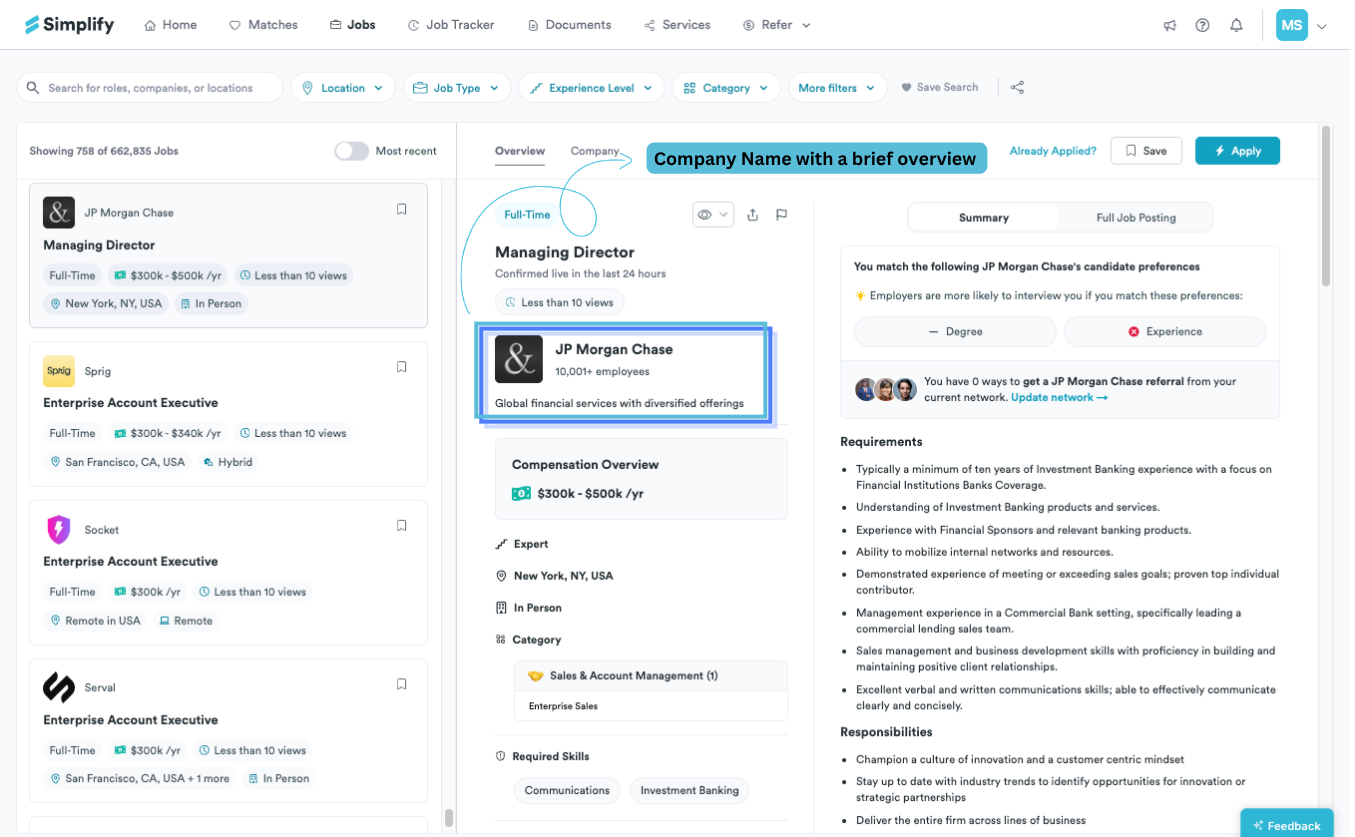Open the announcements megaphone icon

pyautogui.click(x=1169, y=25)
